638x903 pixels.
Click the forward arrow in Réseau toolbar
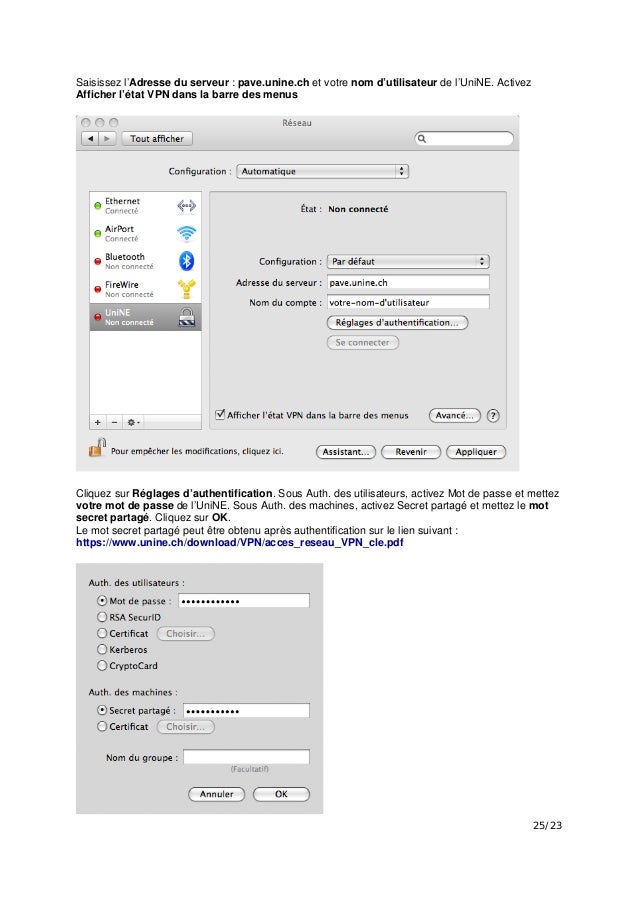(108, 139)
